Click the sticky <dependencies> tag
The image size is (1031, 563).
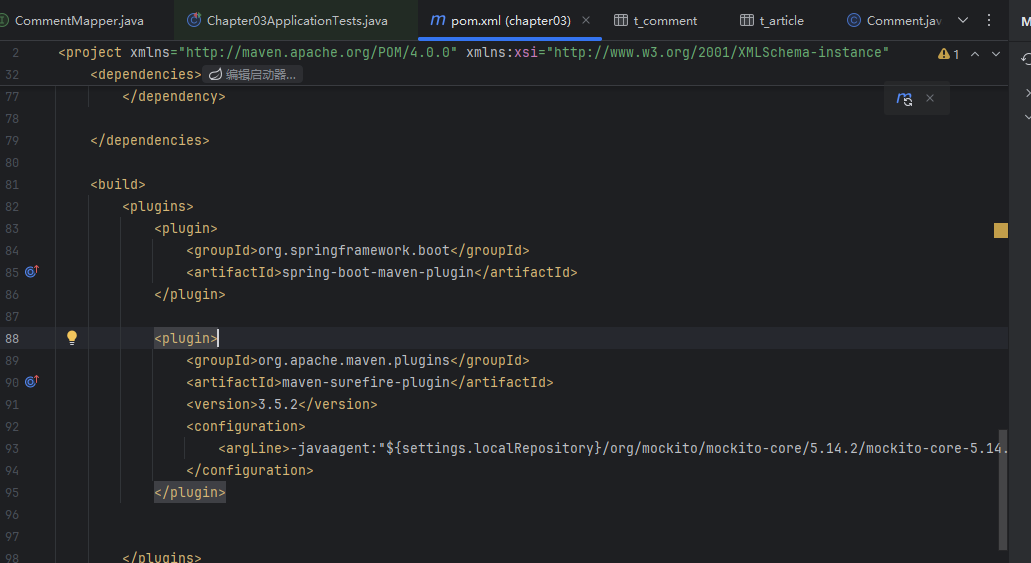pos(146,74)
